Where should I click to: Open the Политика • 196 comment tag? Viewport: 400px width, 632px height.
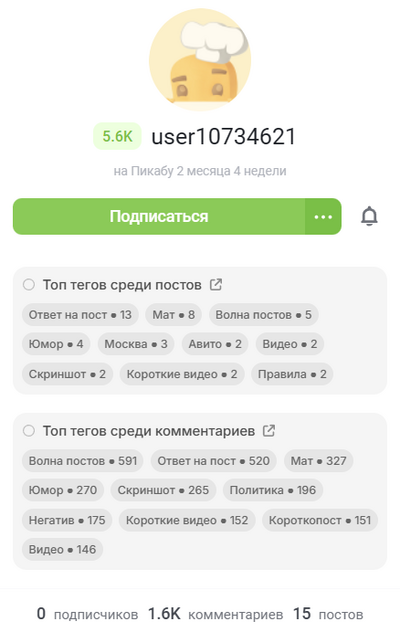273,490
